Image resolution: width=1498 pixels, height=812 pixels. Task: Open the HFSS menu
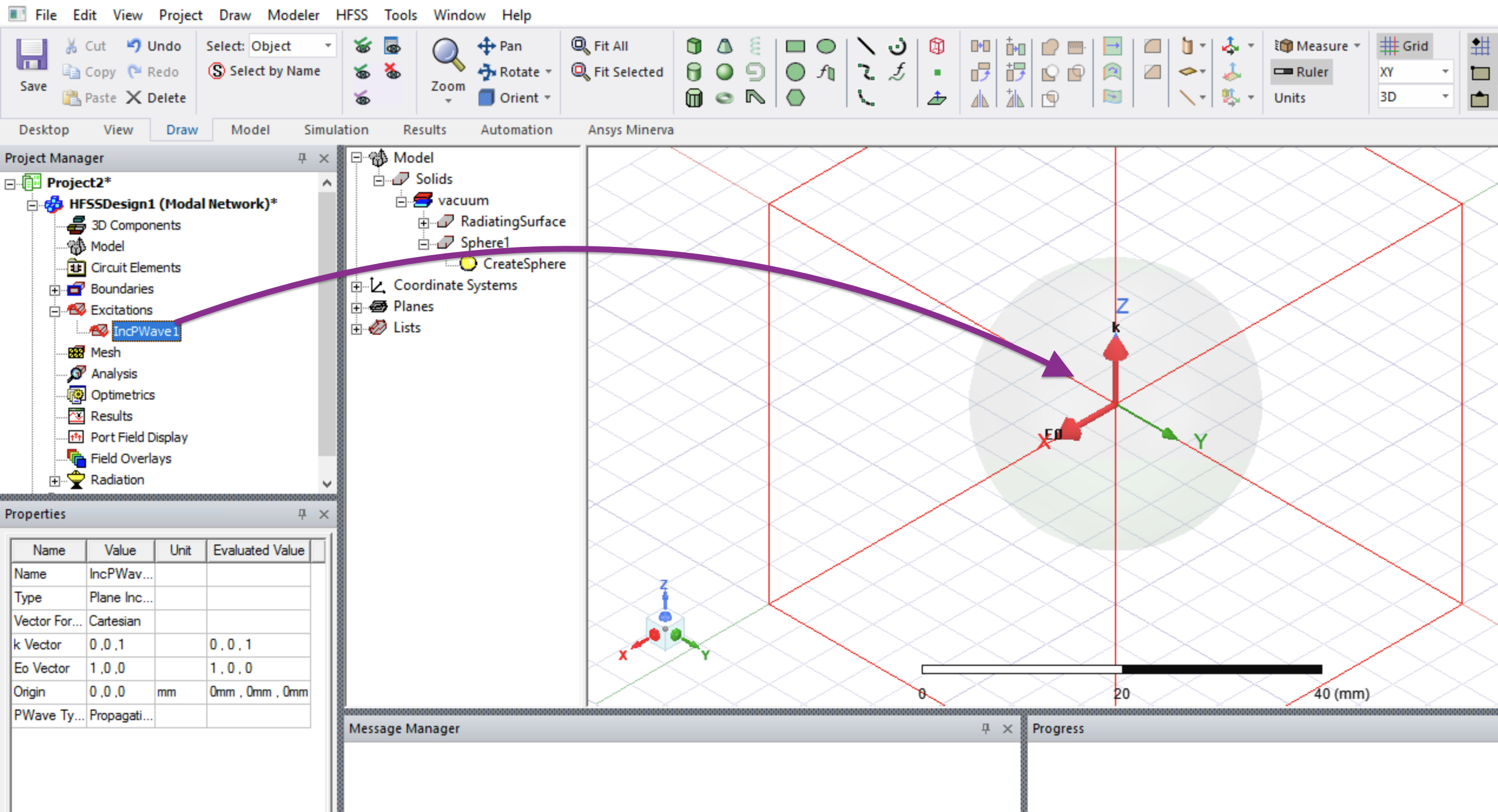click(x=352, y=15)
